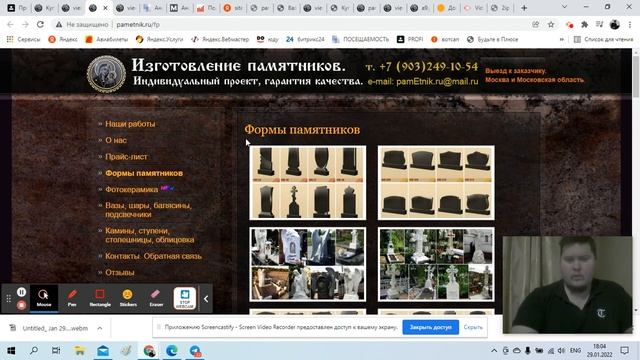Open the Windows Start menu
640x360 pixels.
pos(11,351)
